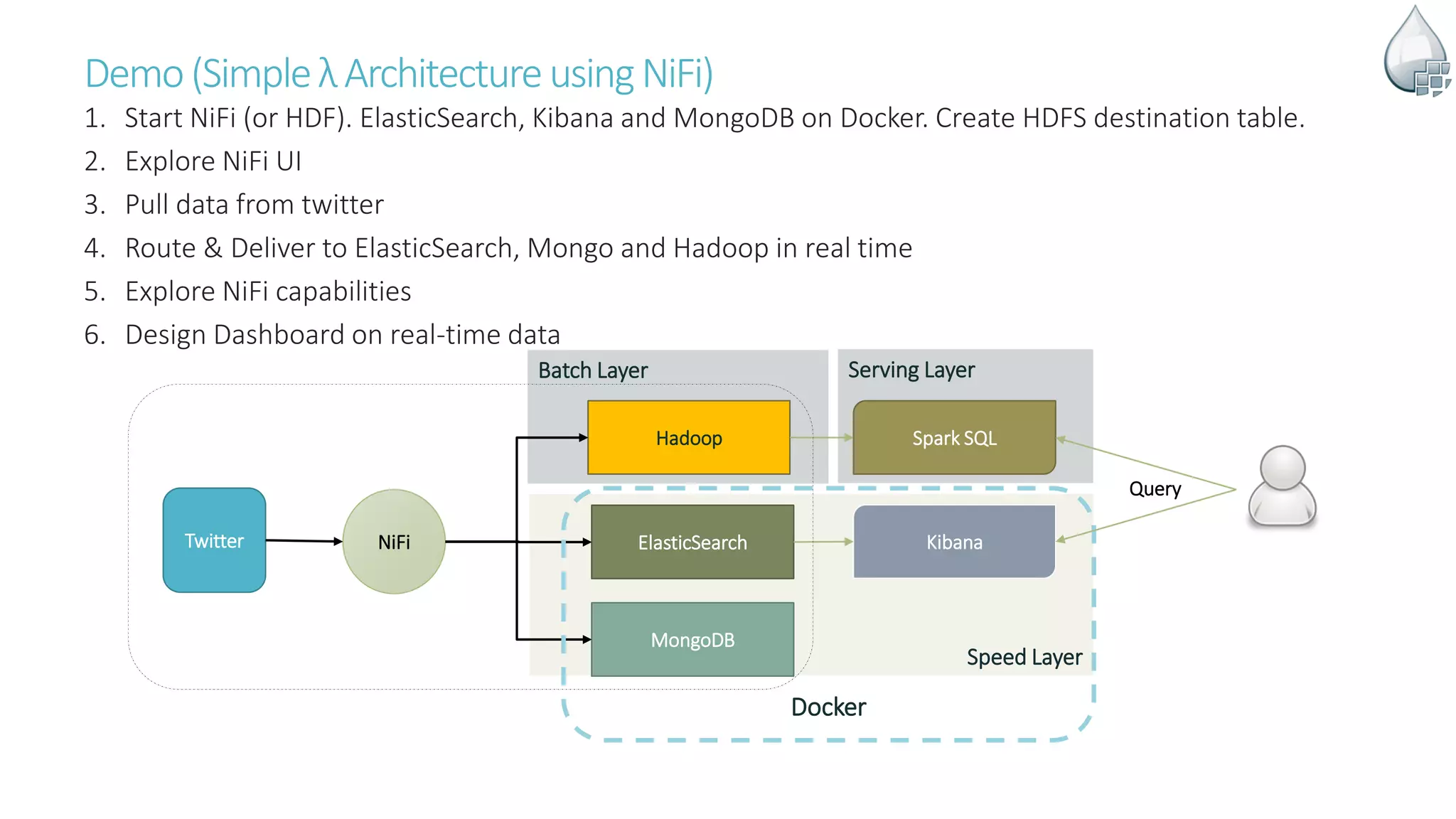Click the user avatar icon
The height and width of the screenshot is (819, 1456).
click(1282, 486)
